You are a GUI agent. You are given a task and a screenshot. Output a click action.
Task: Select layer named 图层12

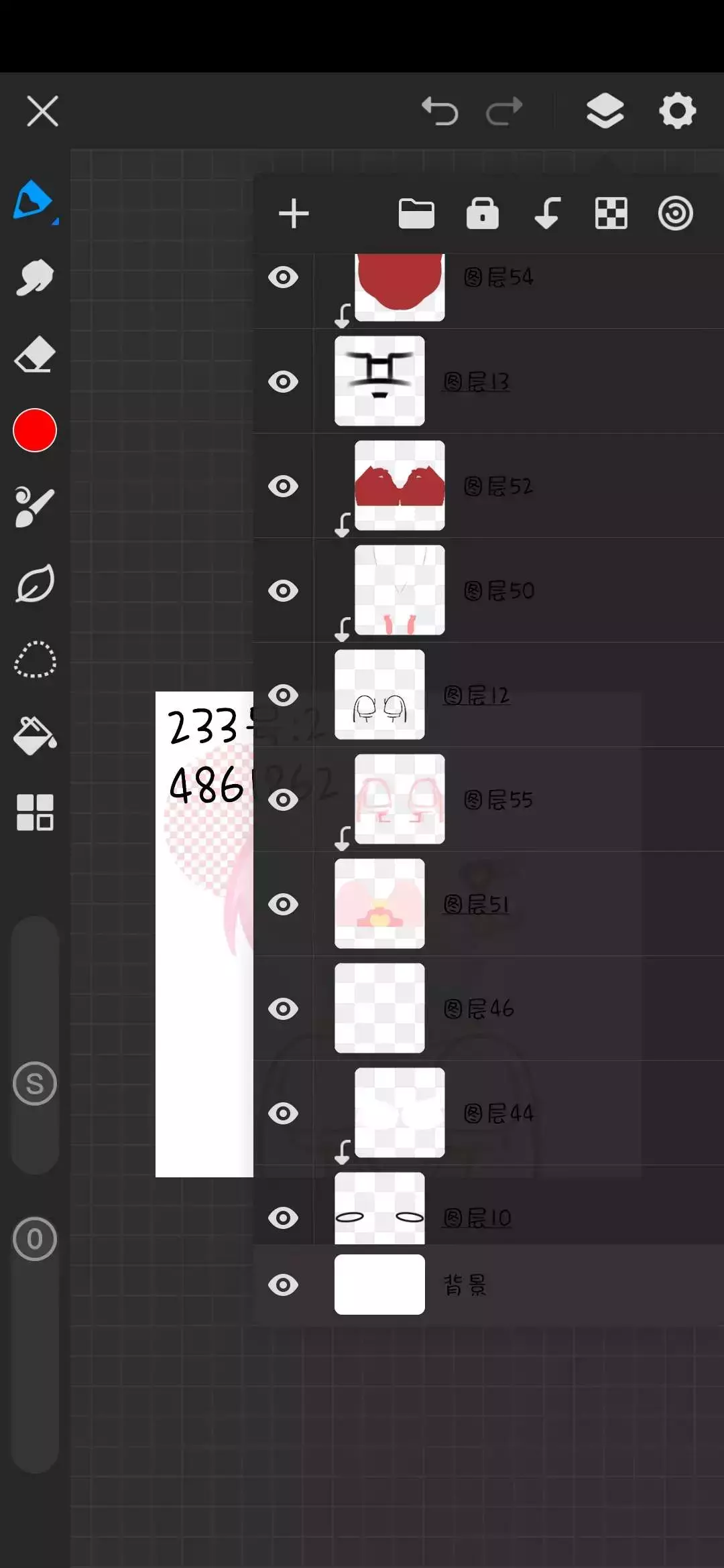click(489, 695)
